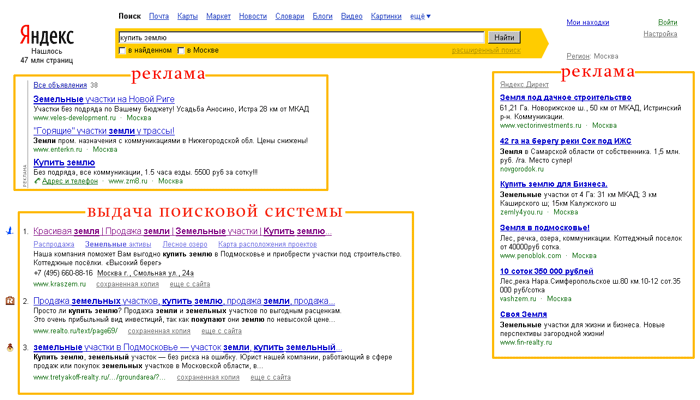Expand the 'ещё' services dropdown
Viewport: 700px width, 400px height.
(x=420, y=16)
